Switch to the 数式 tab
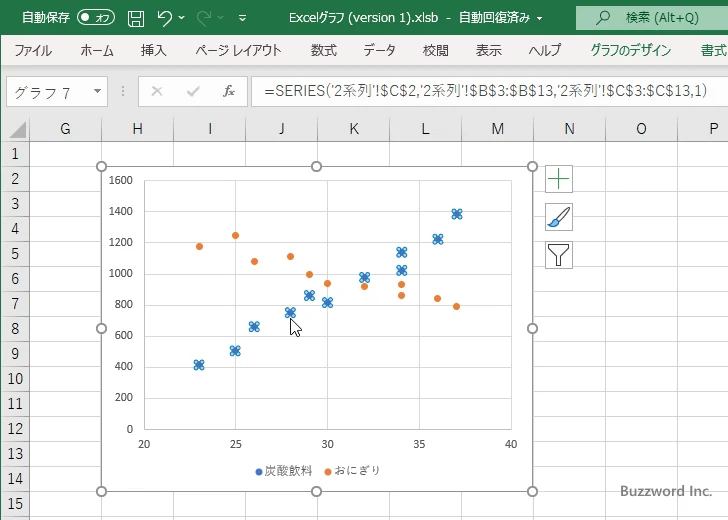This screenshot has width=728, height=520. click(324, 50)
